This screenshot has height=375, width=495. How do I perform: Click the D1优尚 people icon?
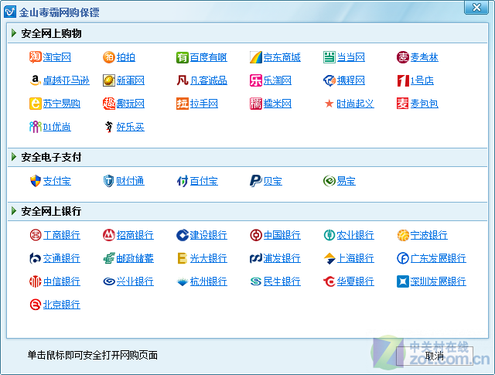coord(35,127)
